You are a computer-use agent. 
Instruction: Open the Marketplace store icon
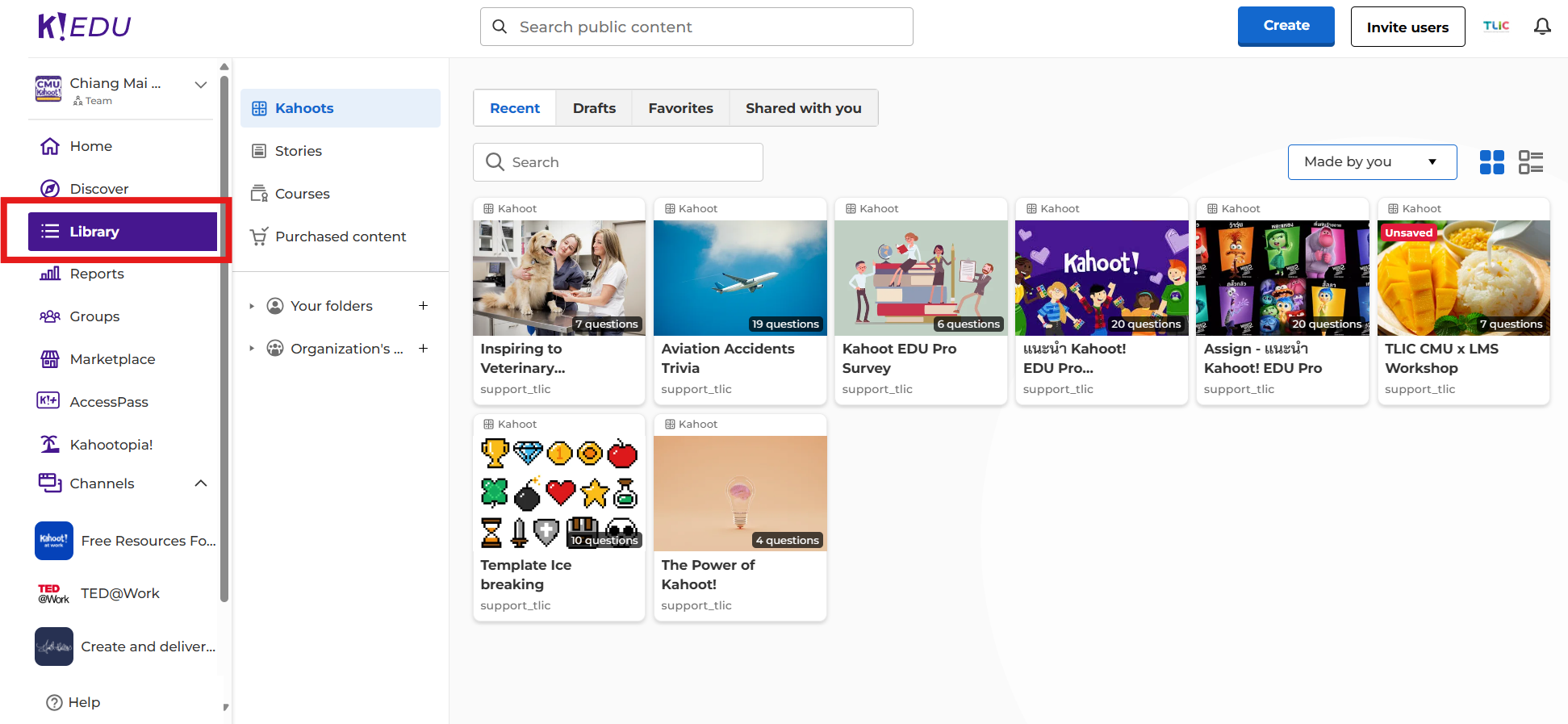tap(50, 359)
